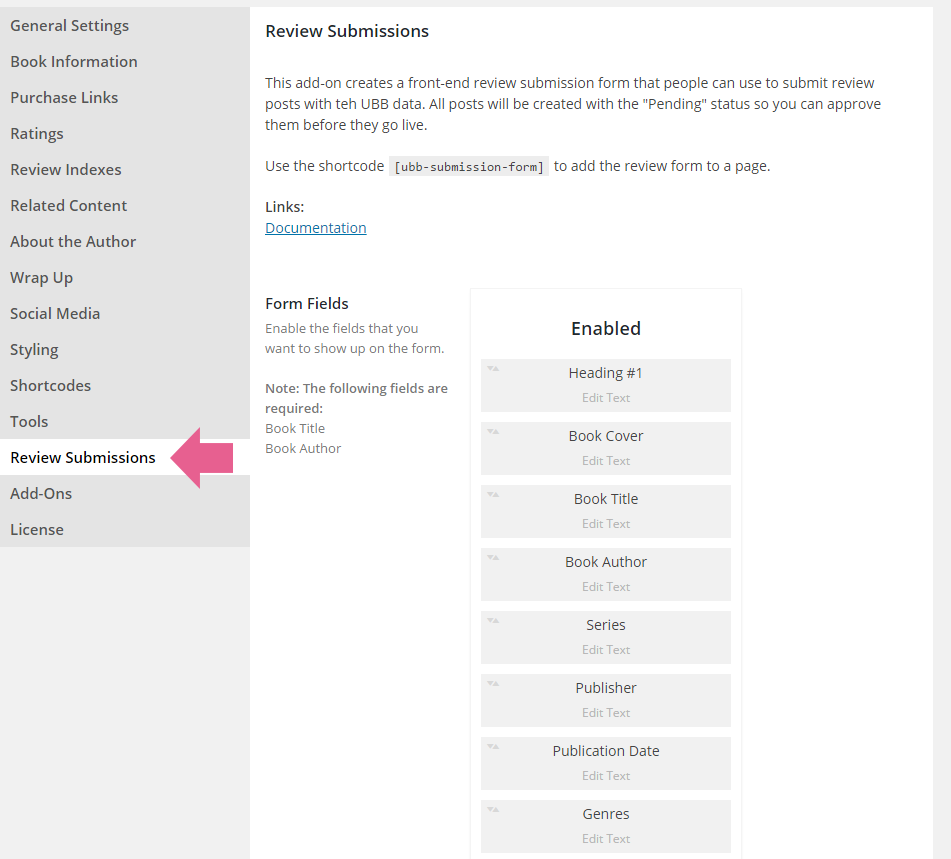The width and height of the screenshot is (951, 859).
Task: Expand Edit Text for the Genres field
Action: pos(606,839)
